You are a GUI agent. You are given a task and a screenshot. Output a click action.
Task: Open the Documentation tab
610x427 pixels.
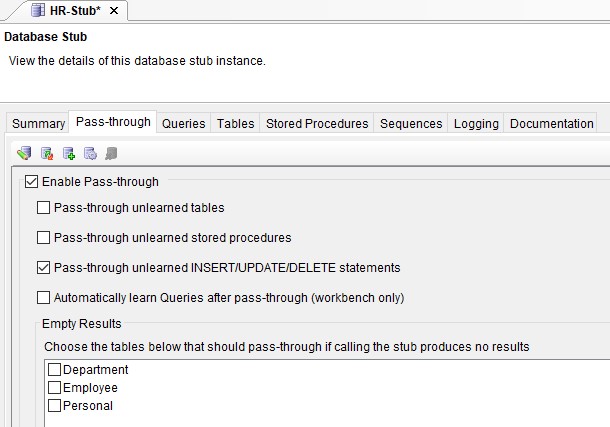(551, 124)
